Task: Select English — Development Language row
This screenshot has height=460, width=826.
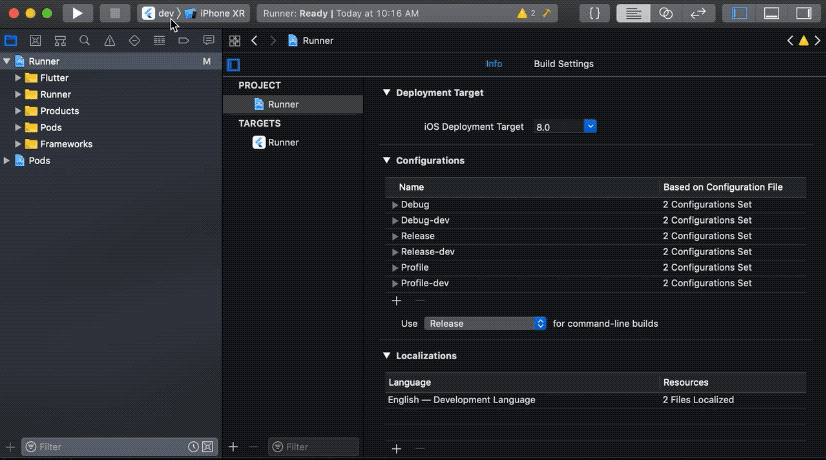Action: tap(595, 400)
